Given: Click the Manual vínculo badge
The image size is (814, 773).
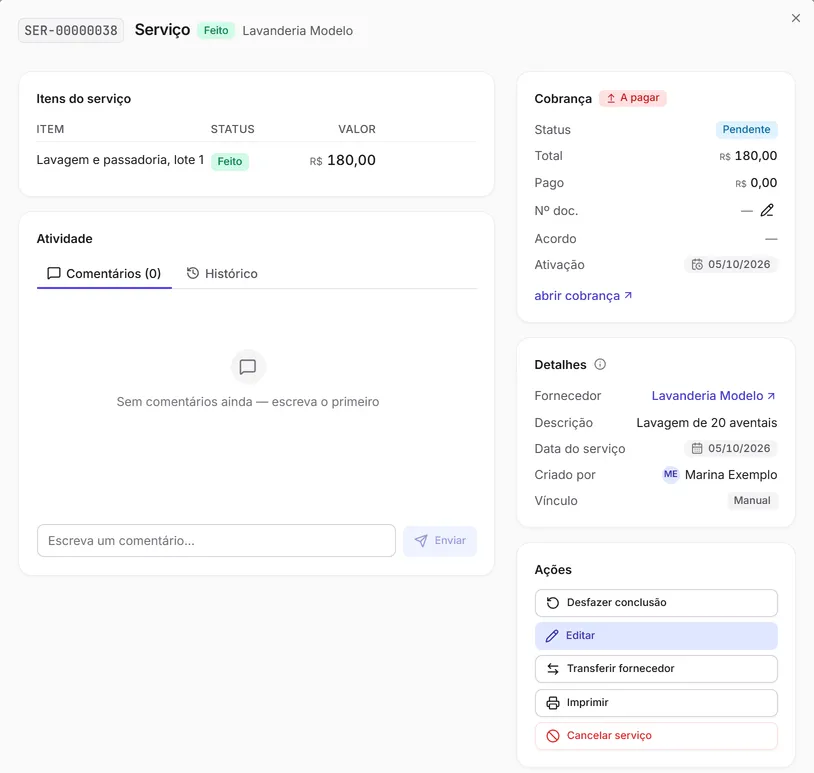Looking at the screenshot, I should coord(752,500).
